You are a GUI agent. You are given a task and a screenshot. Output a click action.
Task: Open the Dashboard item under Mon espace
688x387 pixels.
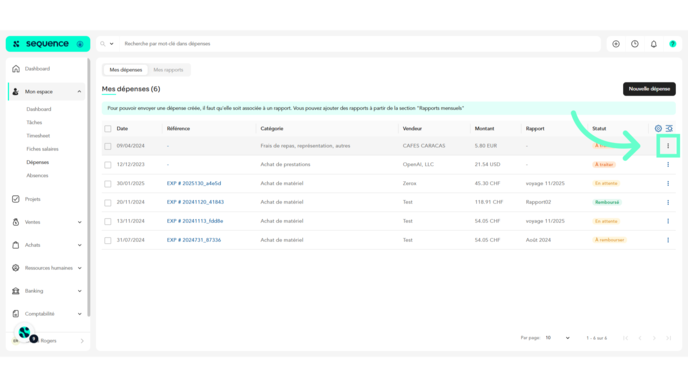point(39,109)
